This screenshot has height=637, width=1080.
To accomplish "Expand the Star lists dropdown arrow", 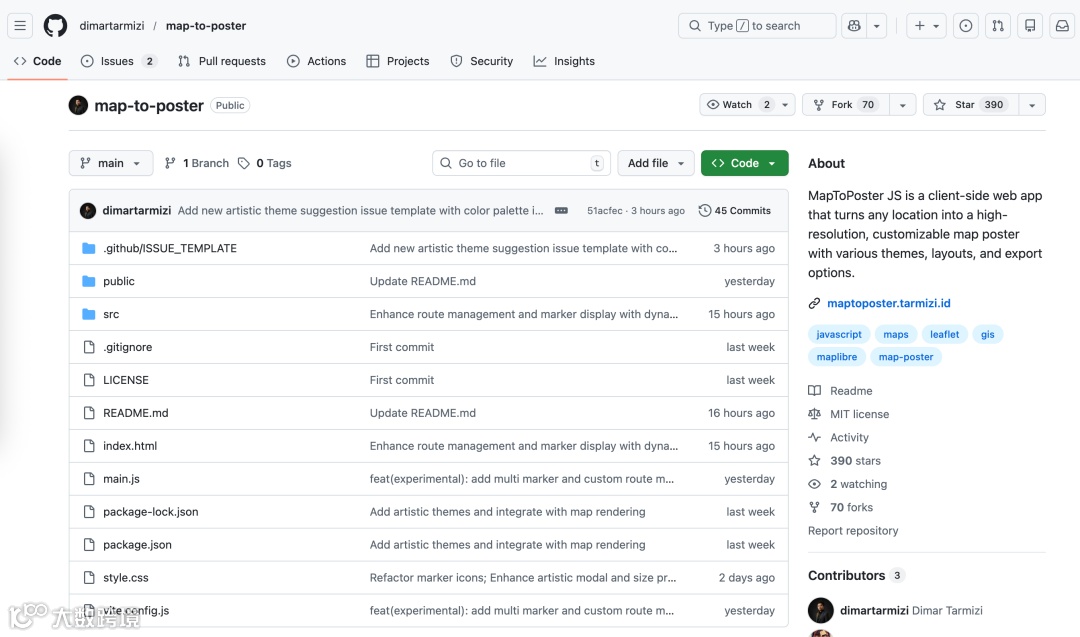I will [1032, 105].
